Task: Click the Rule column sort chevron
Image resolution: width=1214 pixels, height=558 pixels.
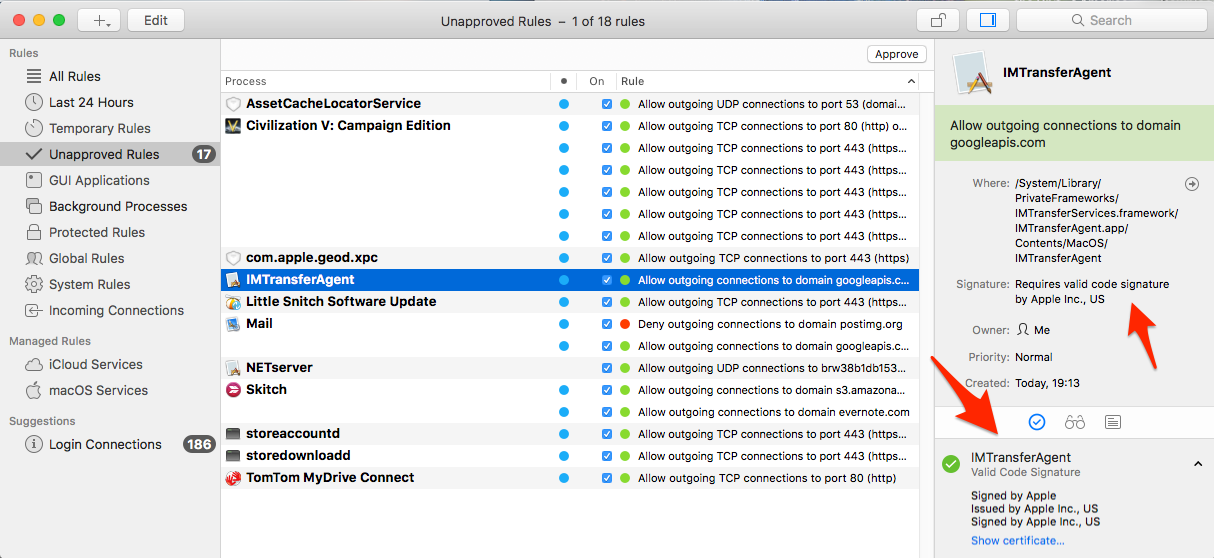Action: [911, 81]
